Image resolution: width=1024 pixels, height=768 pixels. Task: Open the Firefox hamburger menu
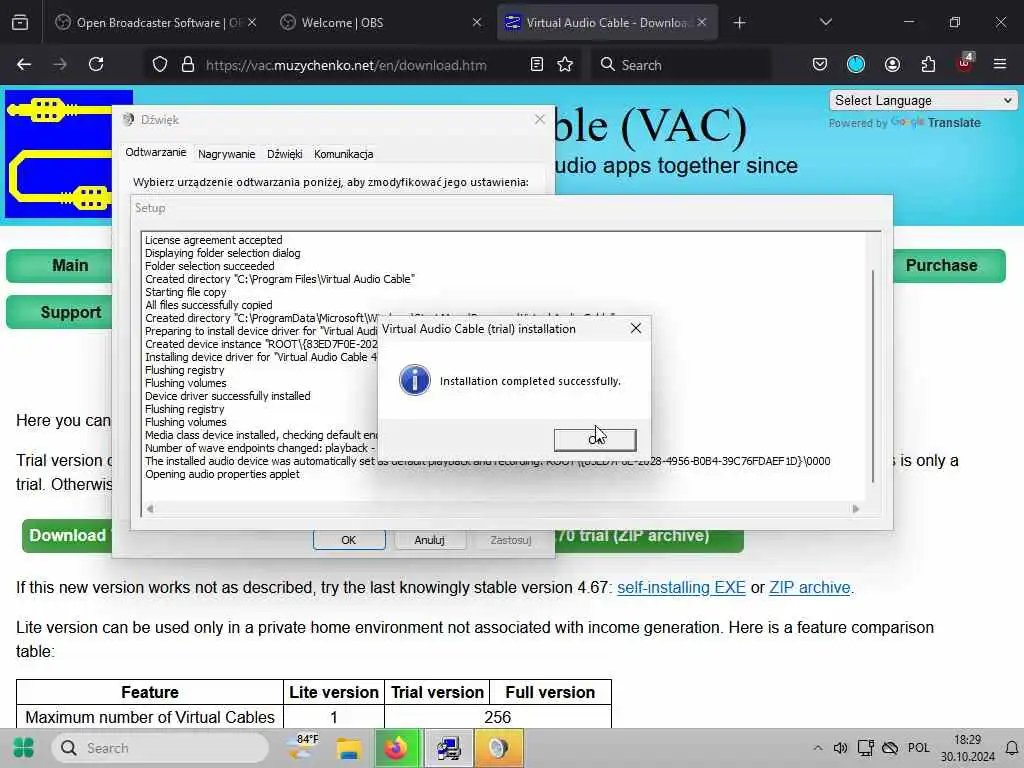pyautogui.click(x=1000, y=65)
